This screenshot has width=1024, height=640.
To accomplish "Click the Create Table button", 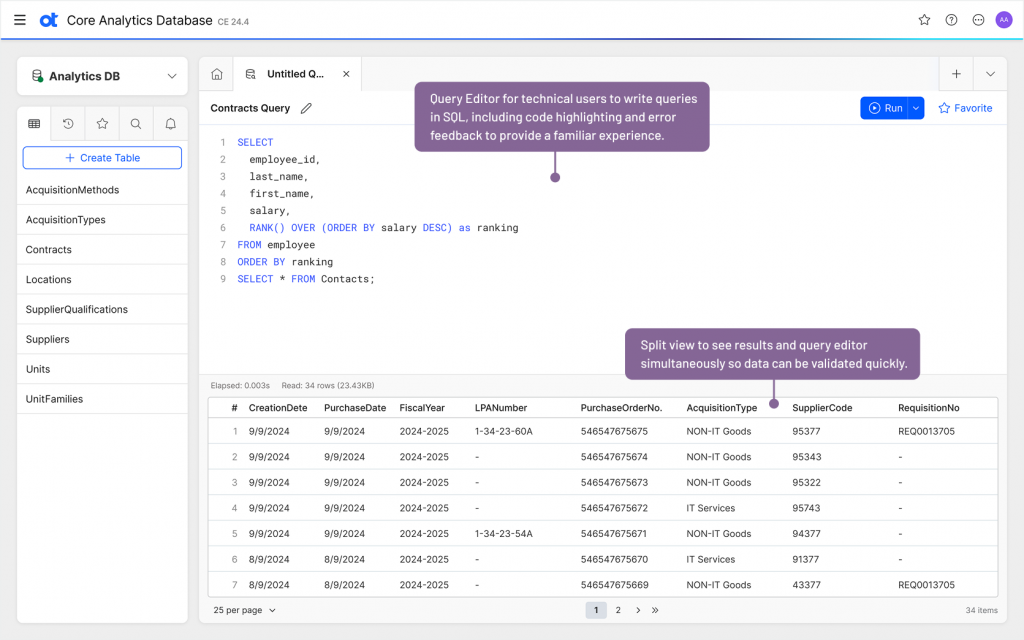I will (x=102, y=158).
